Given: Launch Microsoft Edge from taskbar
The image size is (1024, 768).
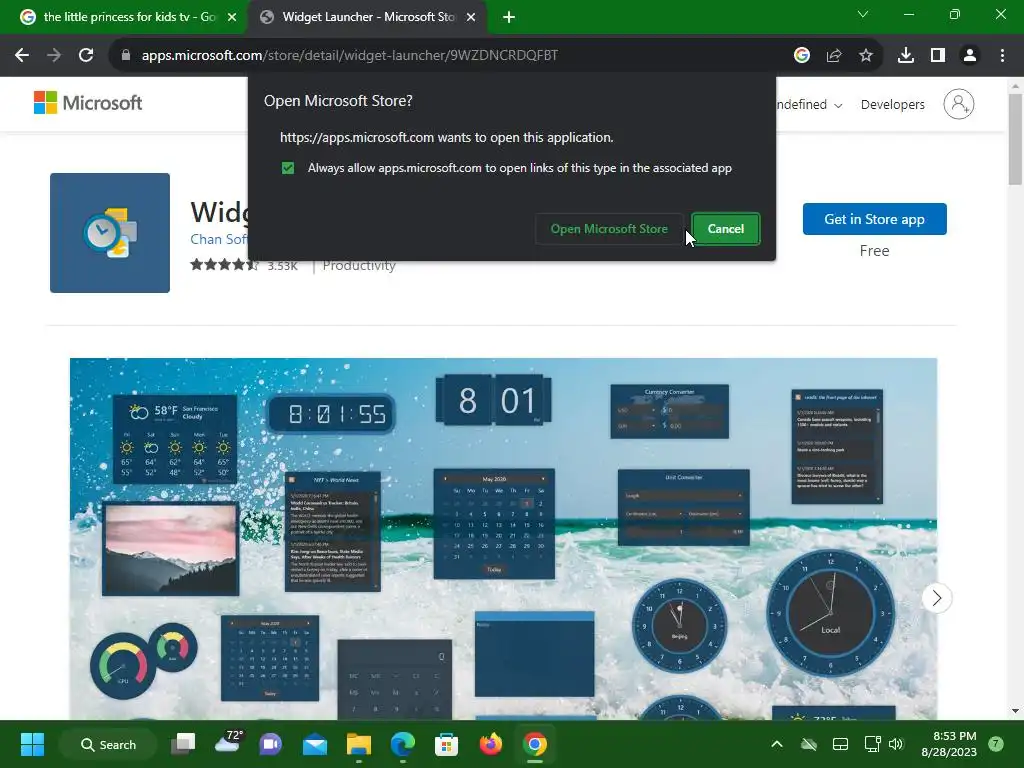Looking at the screenshot, I should click(x=402, y=744).
